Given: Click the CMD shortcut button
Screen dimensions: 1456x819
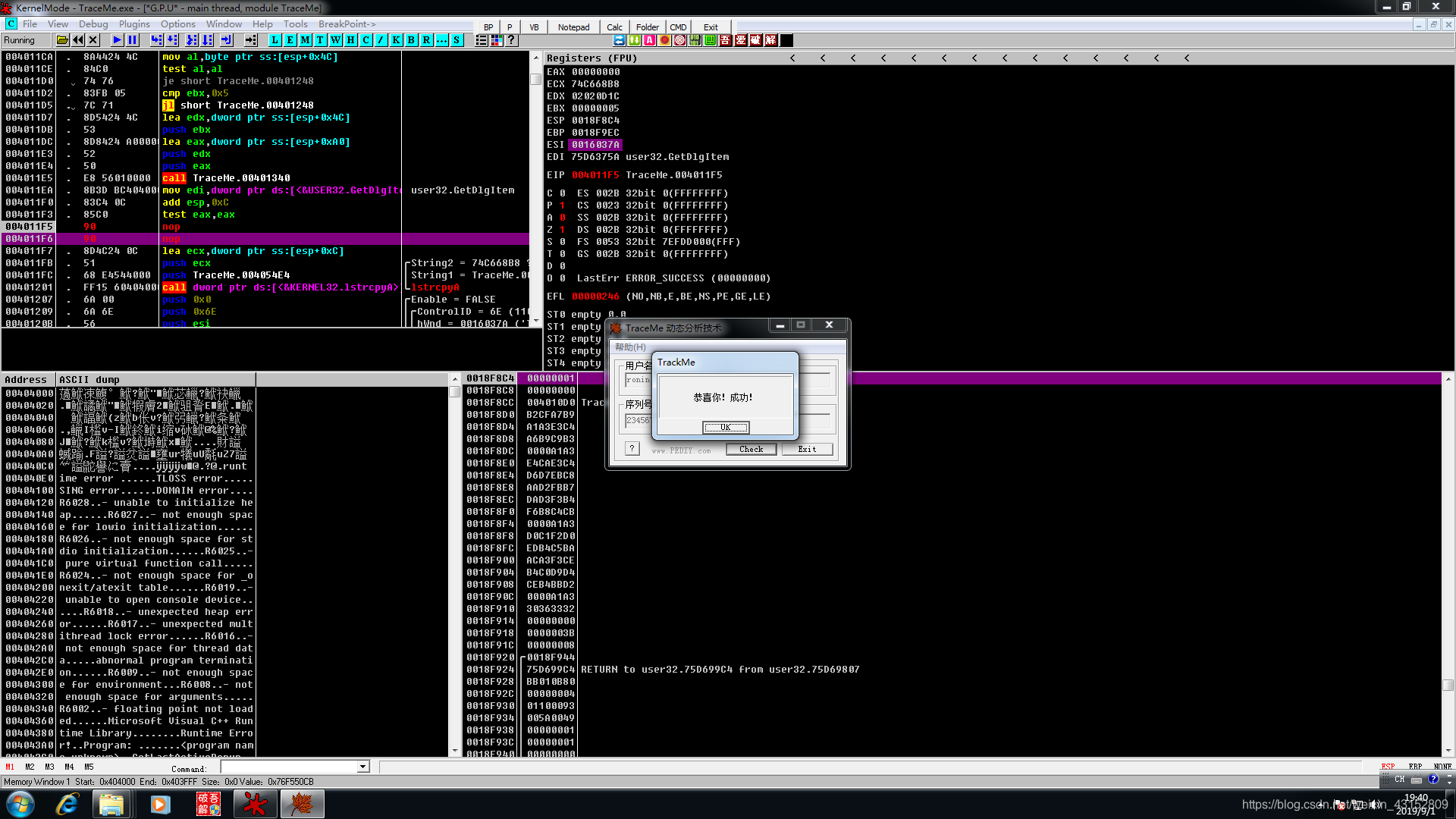Looking at the screenshot, I should click(678, 27).
